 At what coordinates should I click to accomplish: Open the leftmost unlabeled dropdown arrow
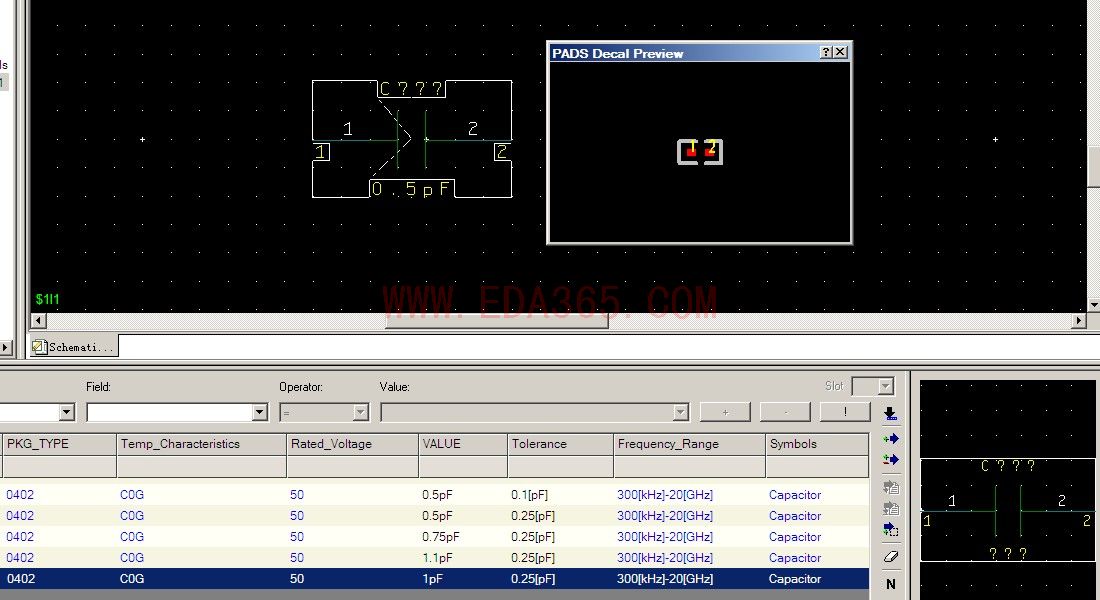[67, 412]
